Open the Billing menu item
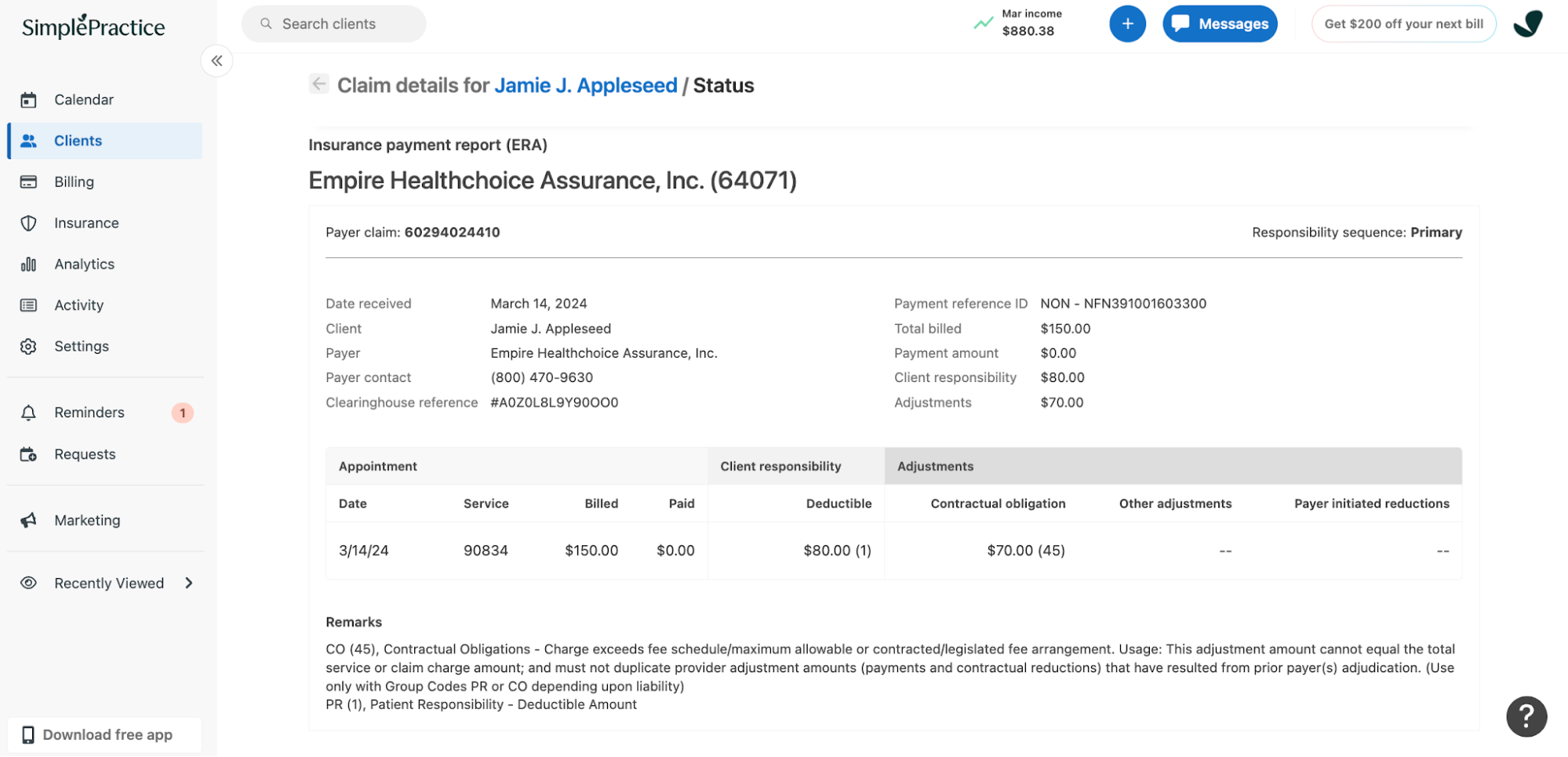The width and height of the screenshot is (1568, 757). (105, 182)
